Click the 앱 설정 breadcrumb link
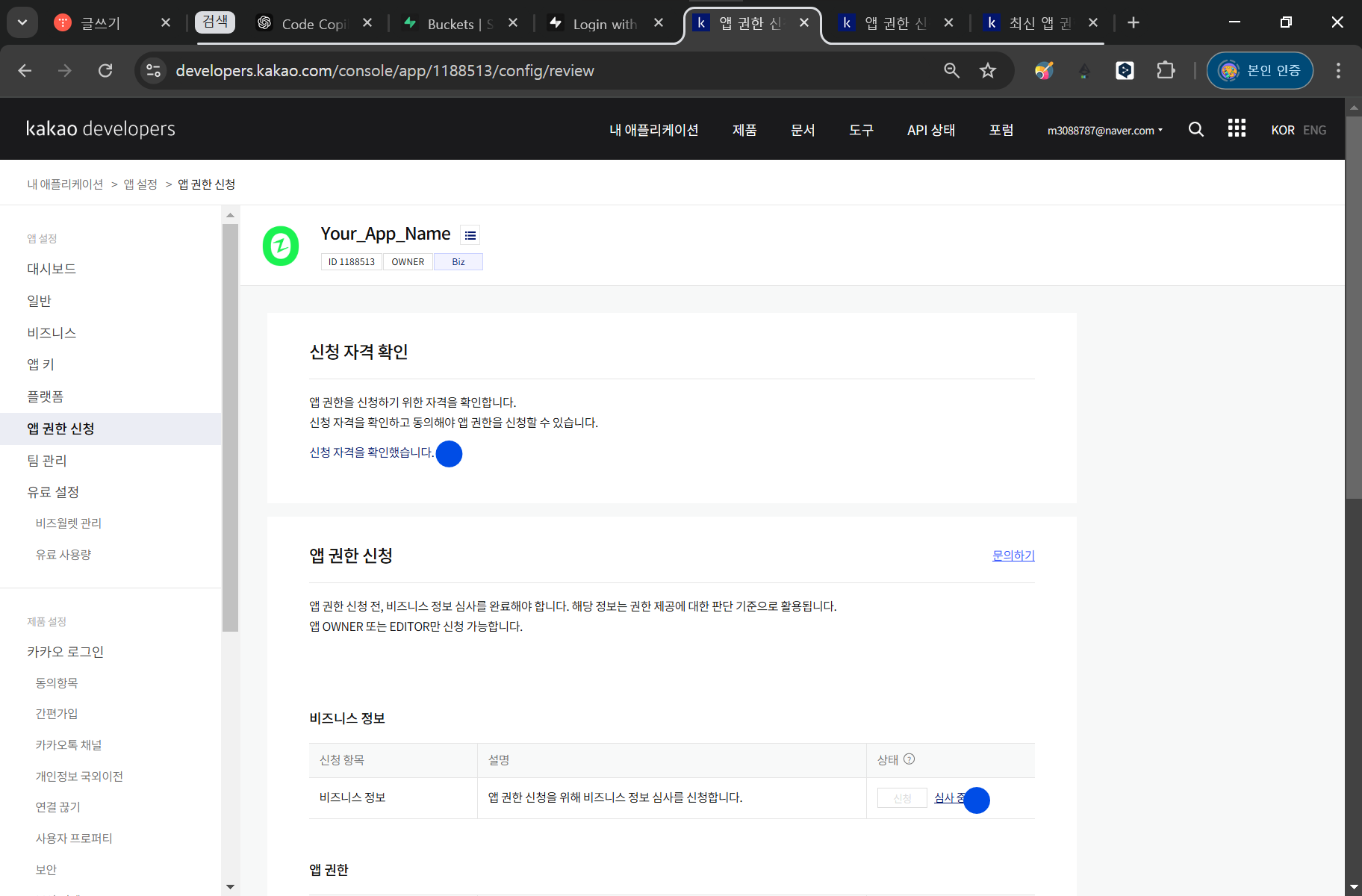 (140, 184)
